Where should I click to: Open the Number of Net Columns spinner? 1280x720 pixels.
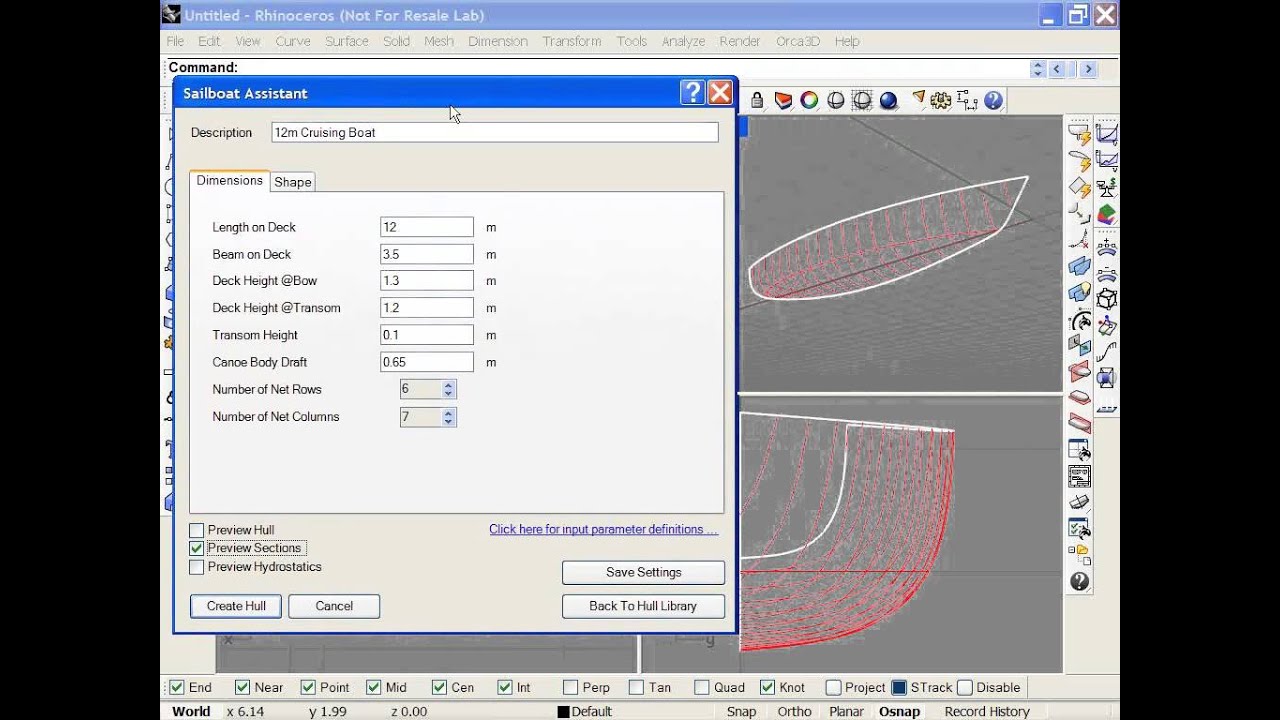448,417
